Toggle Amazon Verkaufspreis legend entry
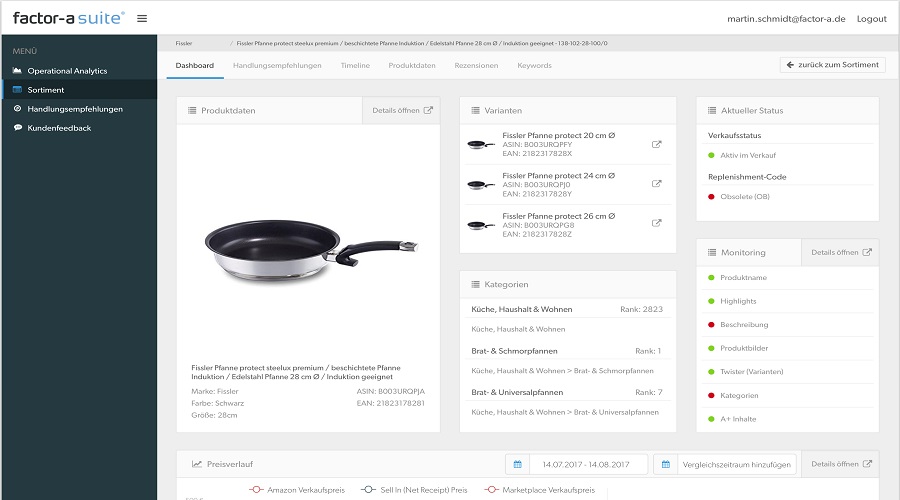Image resolution: width=900 pixels, height=500 pixels. tap(297, 490)
